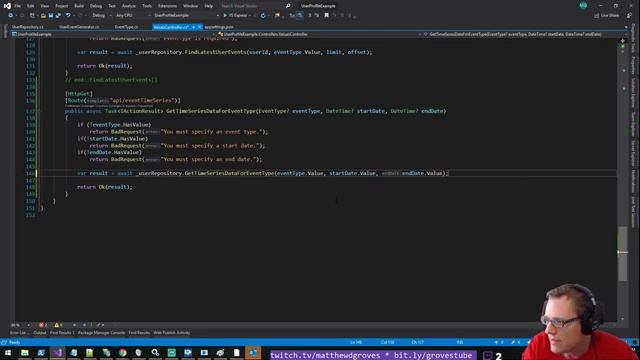The image size is (640, 360).
Task: Open the ValuesController type navigation dropdown
Action: (x=320, y=34)
